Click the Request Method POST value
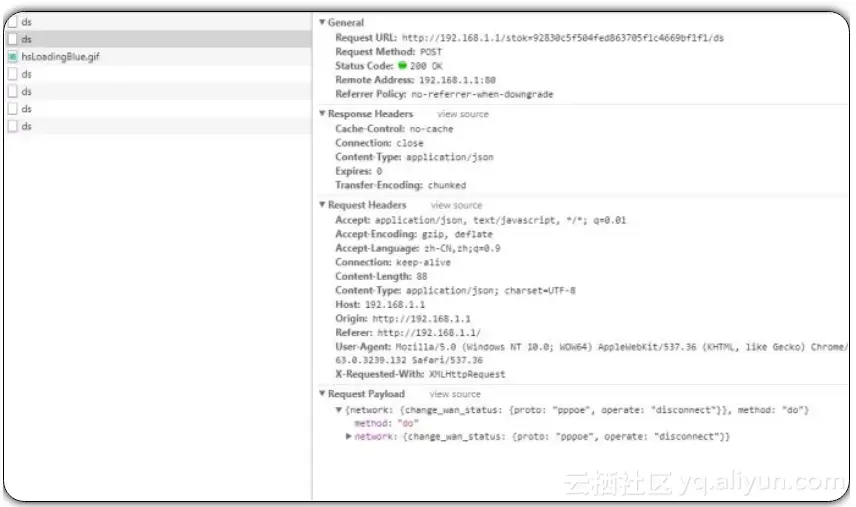 [x=431, y=52]
